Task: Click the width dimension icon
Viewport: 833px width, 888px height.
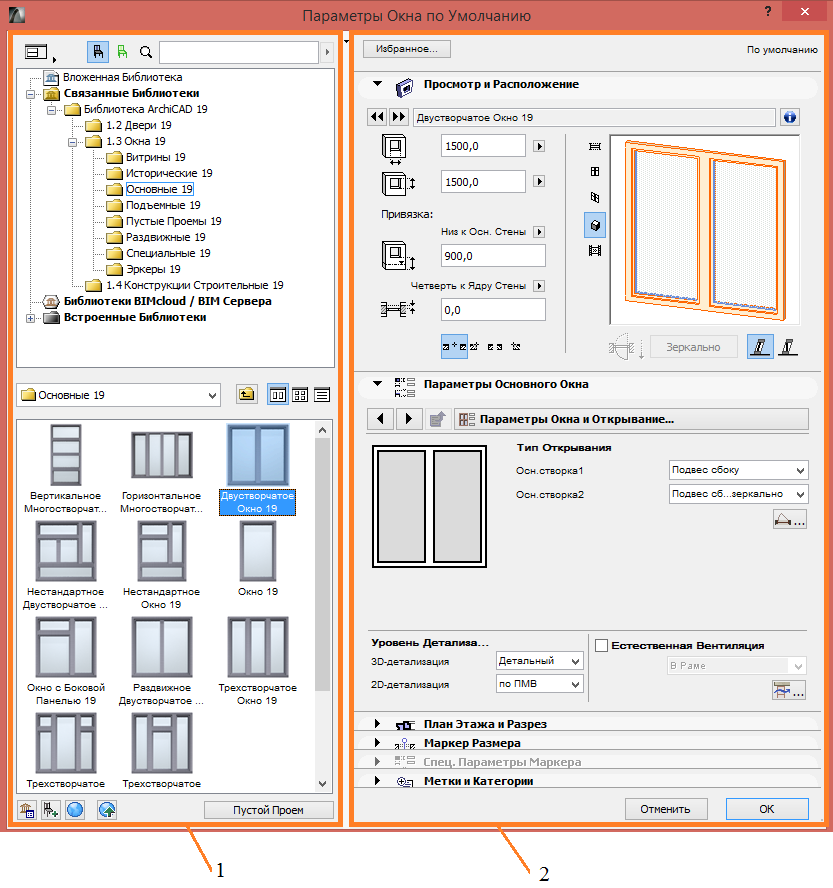Action: [x=395, y=149]
